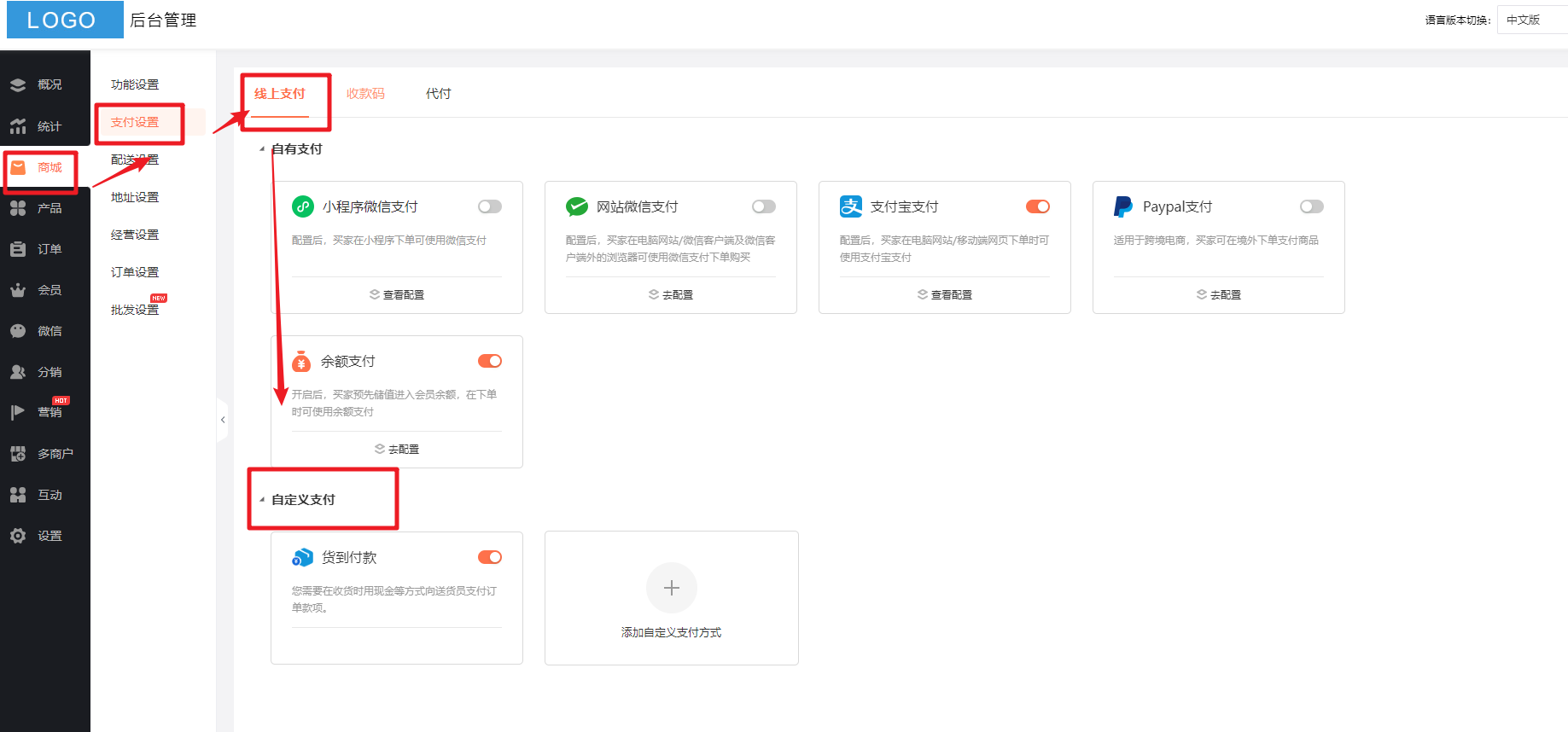The height and width of the screenshot is (732, 1568).
Task: Expand 去配置 under Paypal支付
Action: coord(1219,294)
